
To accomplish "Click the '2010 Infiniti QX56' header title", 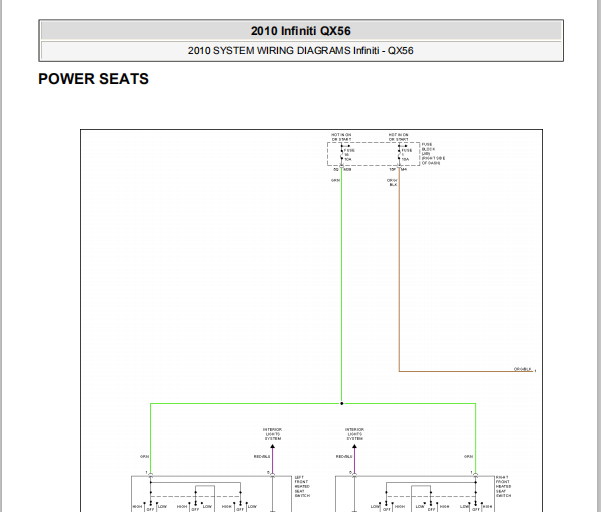I will pos(300,31).
